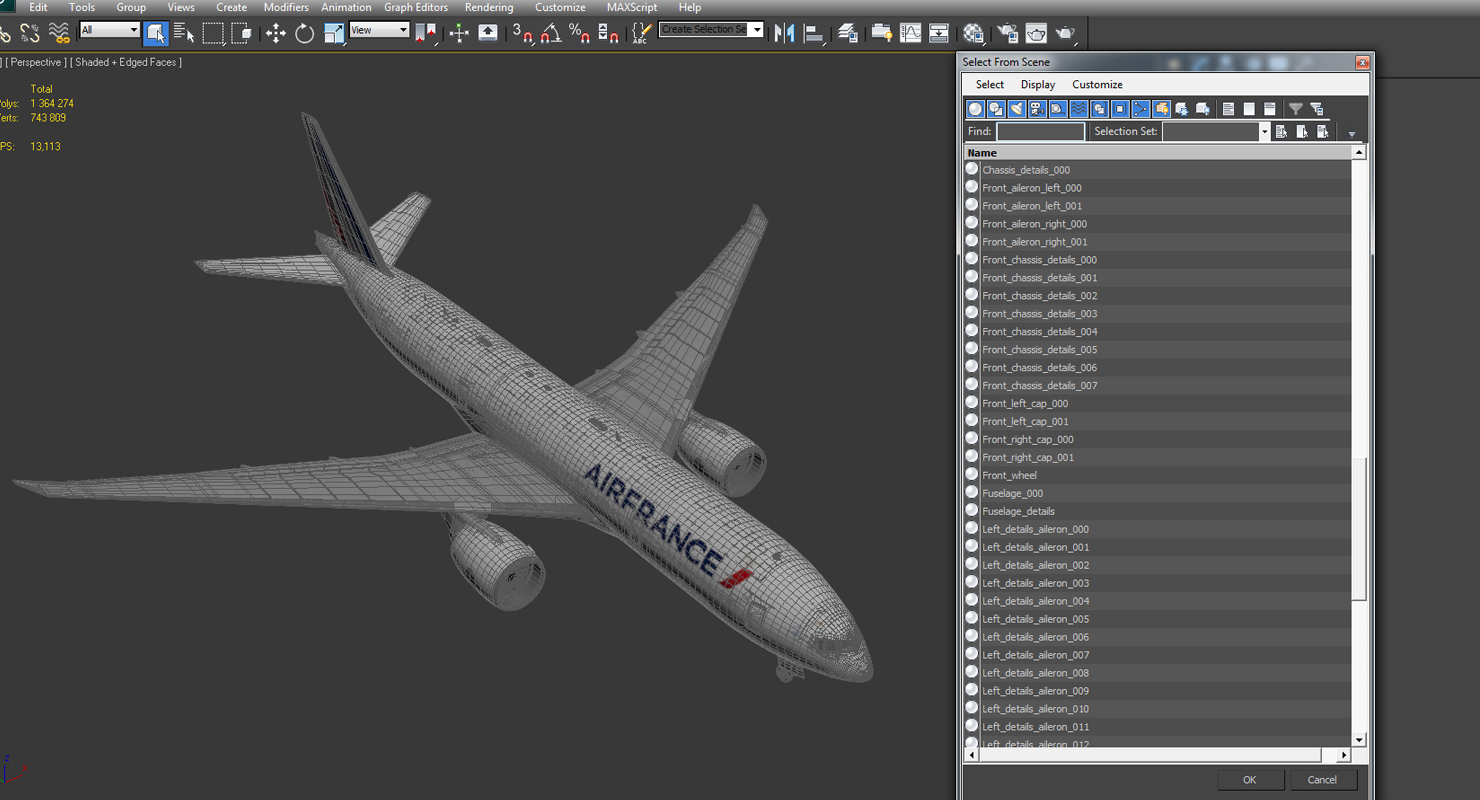The height and width of the screenshot is (800, 1480).
Task: Click the Unlink Selection icon
Action: (x=30, y=33)
